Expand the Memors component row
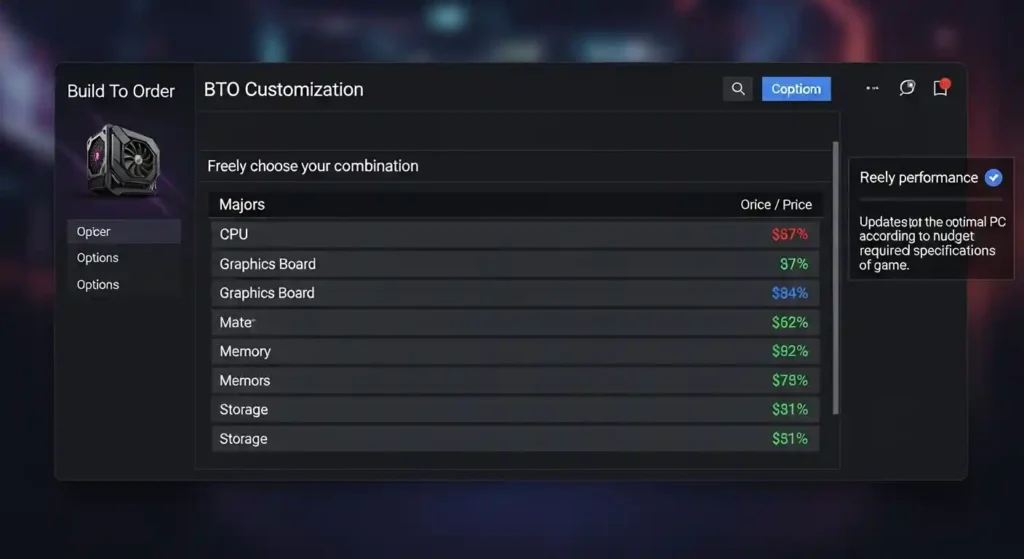 (515, 380)
